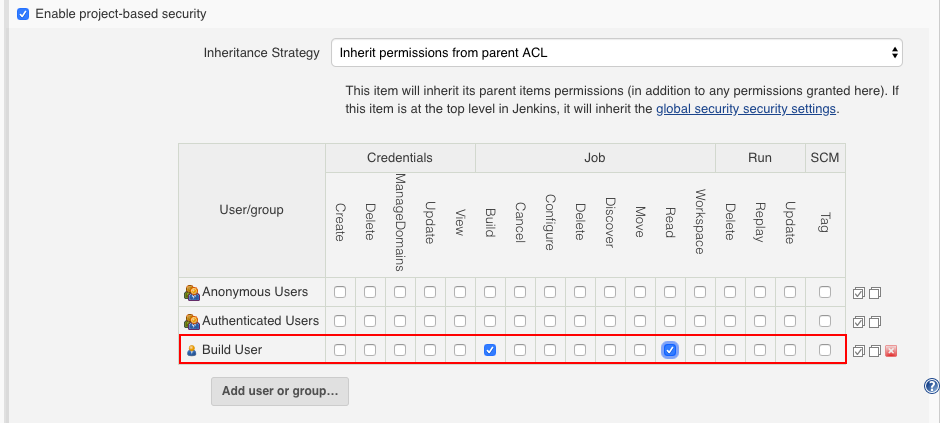The width and height of the screenshot is (945, 423).
Task: Uncheck Job Build for Build User
Action: [x=490, y=349]
